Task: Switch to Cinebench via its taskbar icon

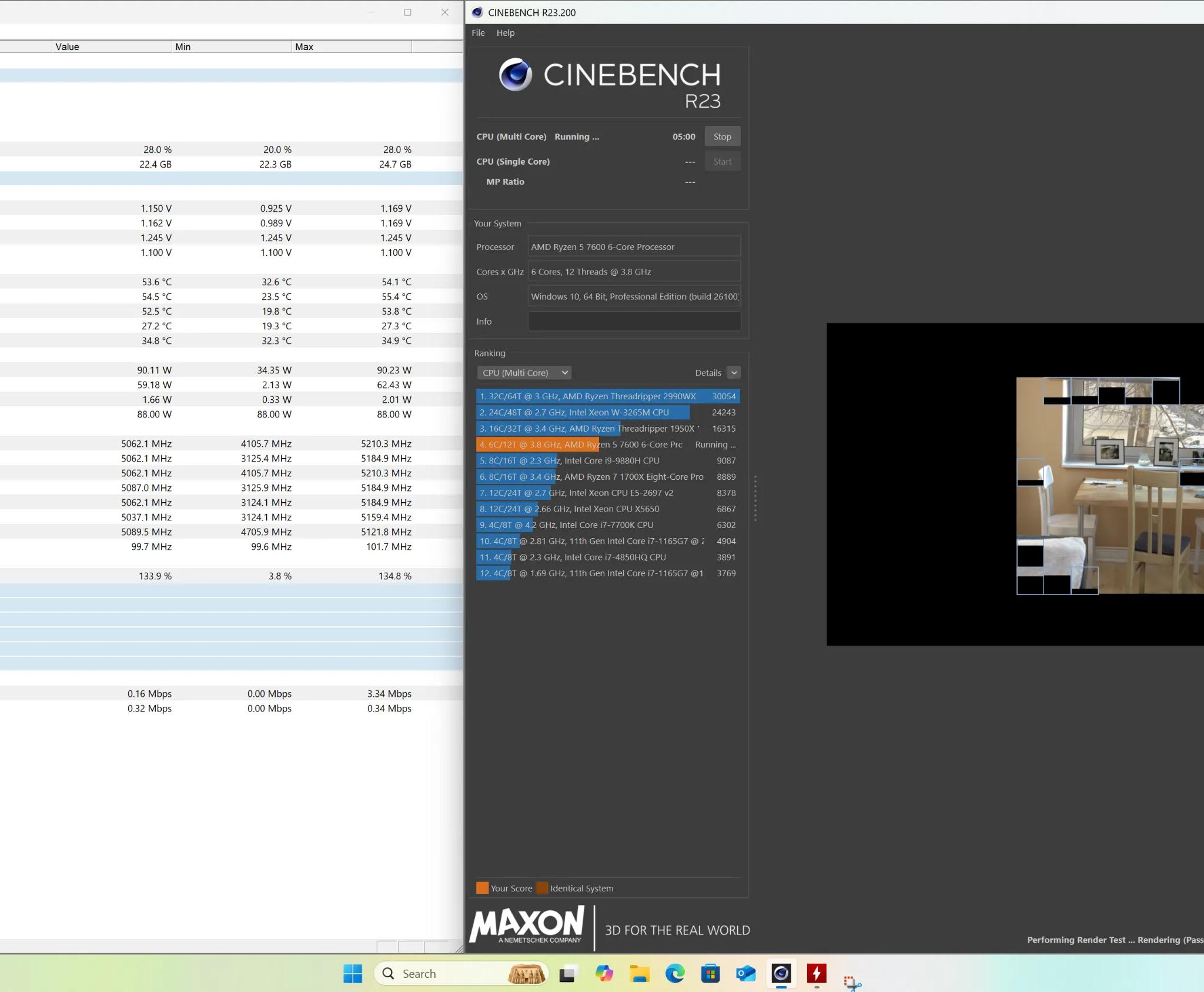Action: coord(781,974)
